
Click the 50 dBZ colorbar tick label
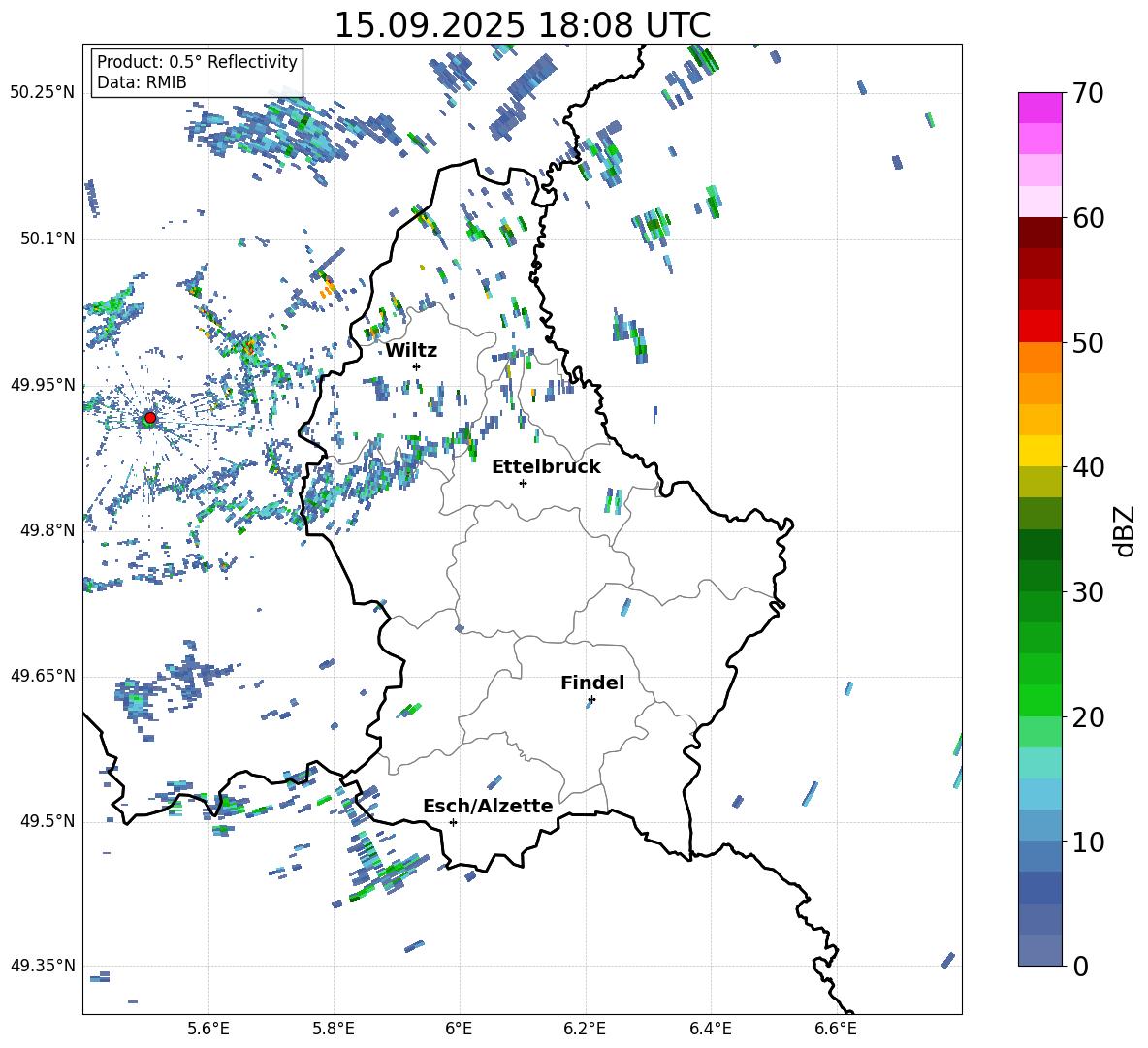[1088, 343]
